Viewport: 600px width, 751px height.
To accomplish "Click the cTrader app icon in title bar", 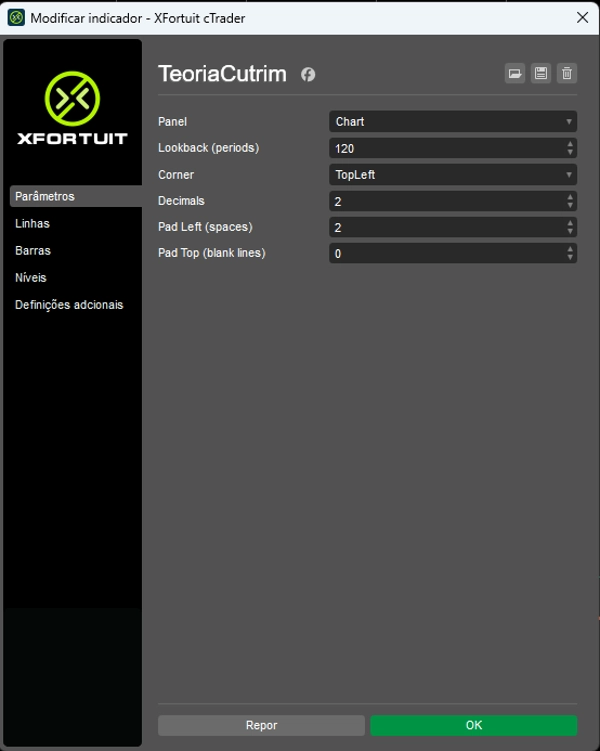I will point(16,18).
